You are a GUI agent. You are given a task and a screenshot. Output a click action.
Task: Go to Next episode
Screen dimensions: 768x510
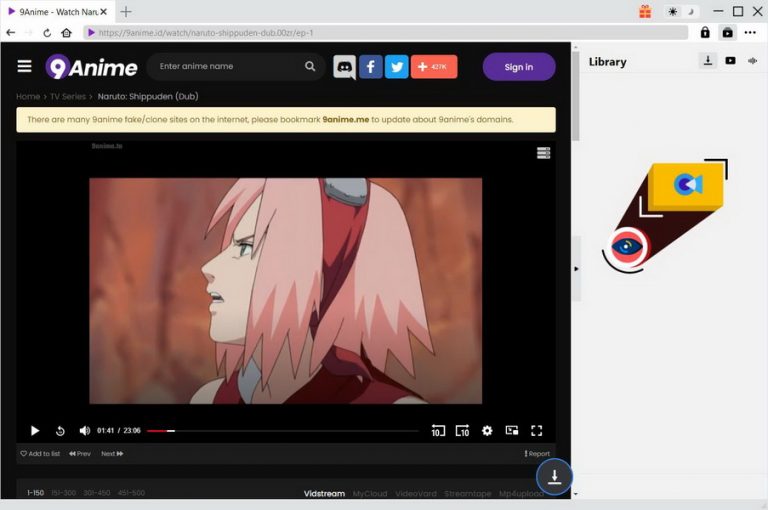[112, 454]
